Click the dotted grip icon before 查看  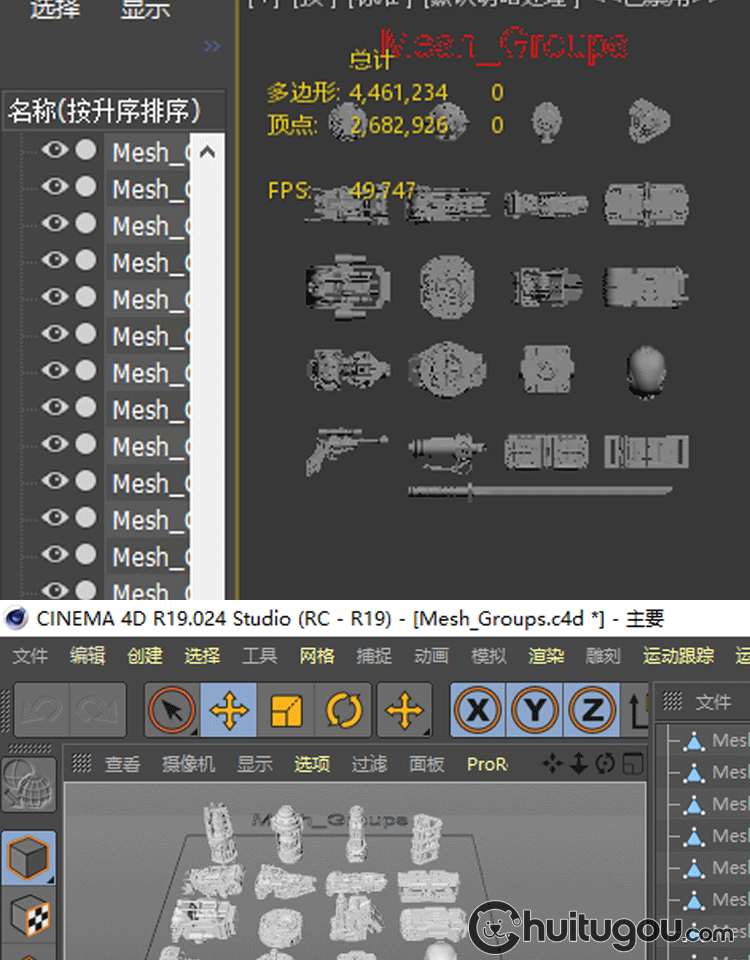(81, 763)
